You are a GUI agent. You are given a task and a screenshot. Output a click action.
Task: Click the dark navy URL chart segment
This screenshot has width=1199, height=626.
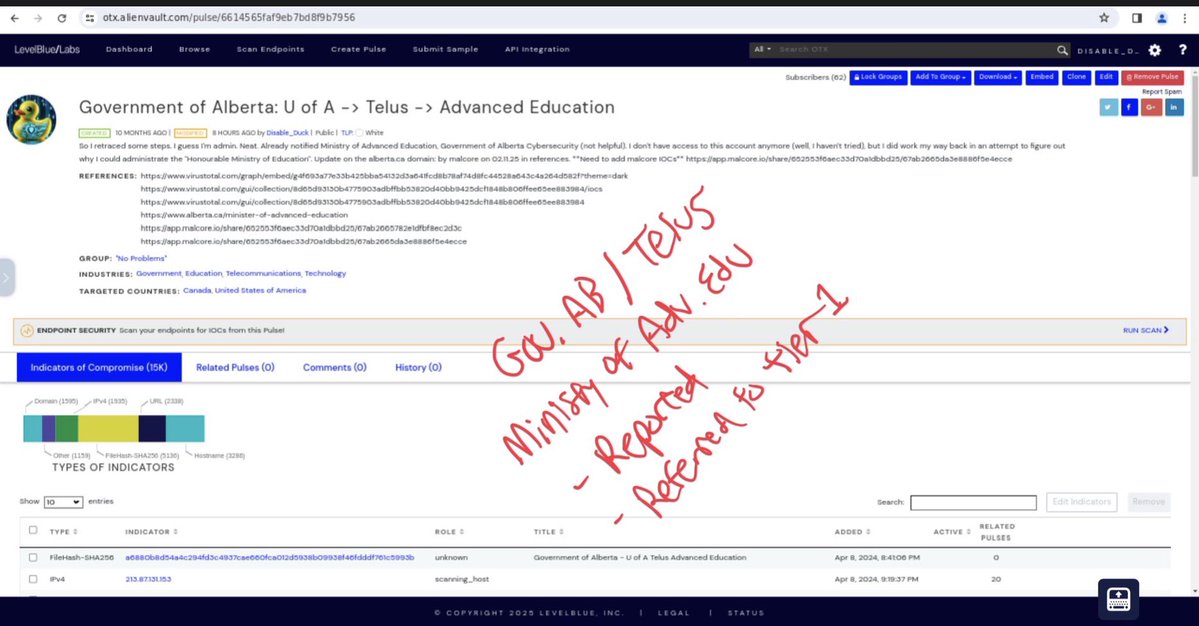(152, 429)
